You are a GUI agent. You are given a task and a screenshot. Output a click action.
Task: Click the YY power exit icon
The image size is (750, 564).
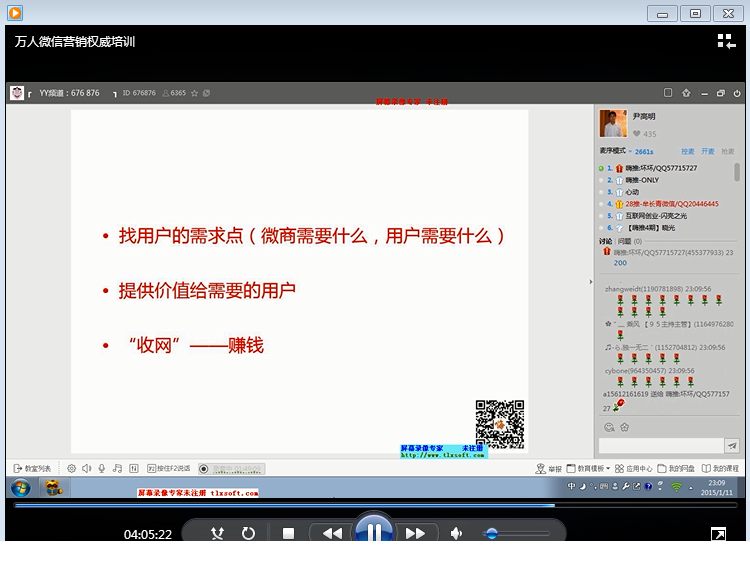pos(737,93)
